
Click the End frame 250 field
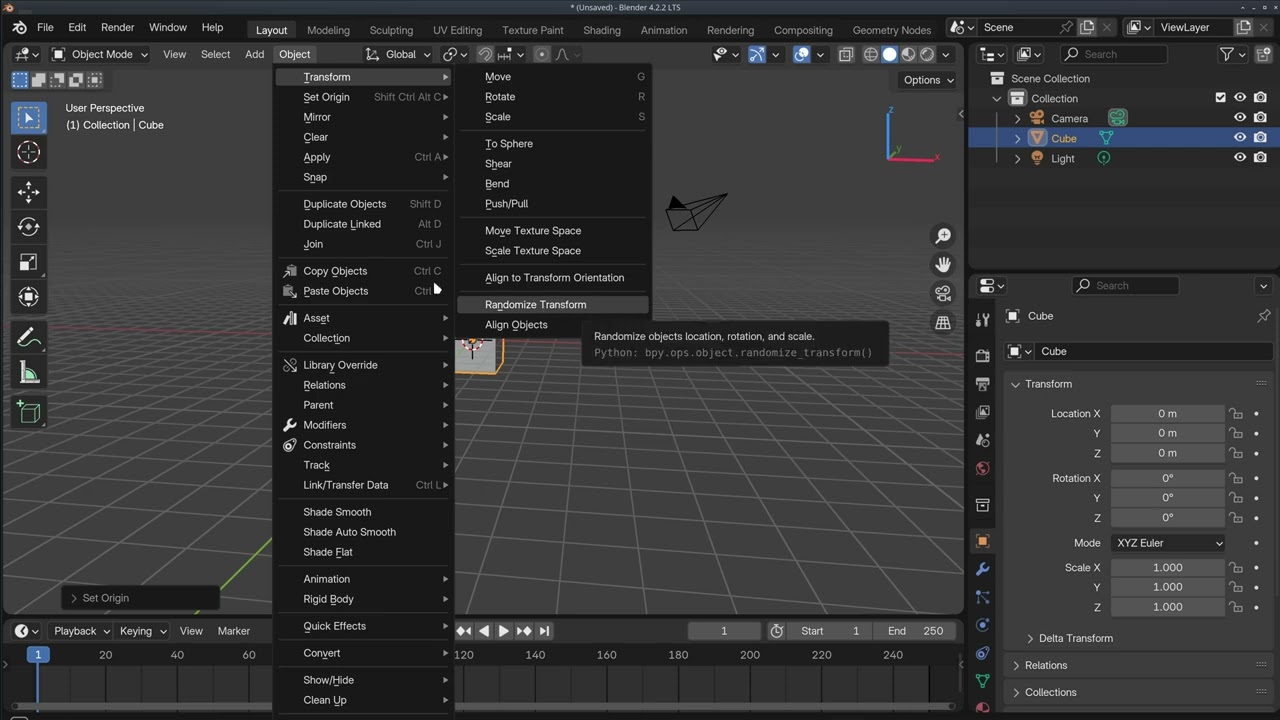click(915, 631)
